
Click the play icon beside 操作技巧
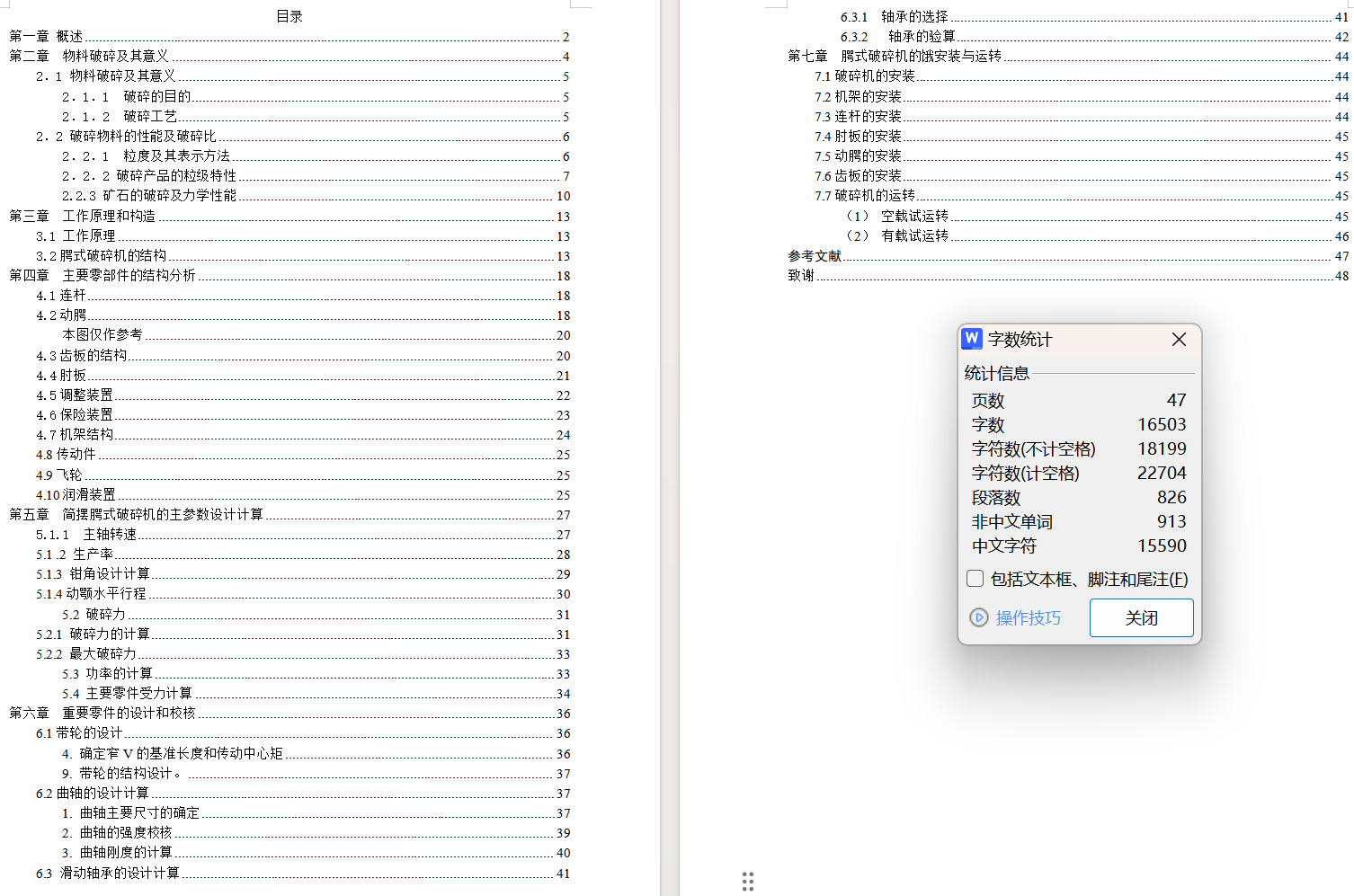[979, 617]
